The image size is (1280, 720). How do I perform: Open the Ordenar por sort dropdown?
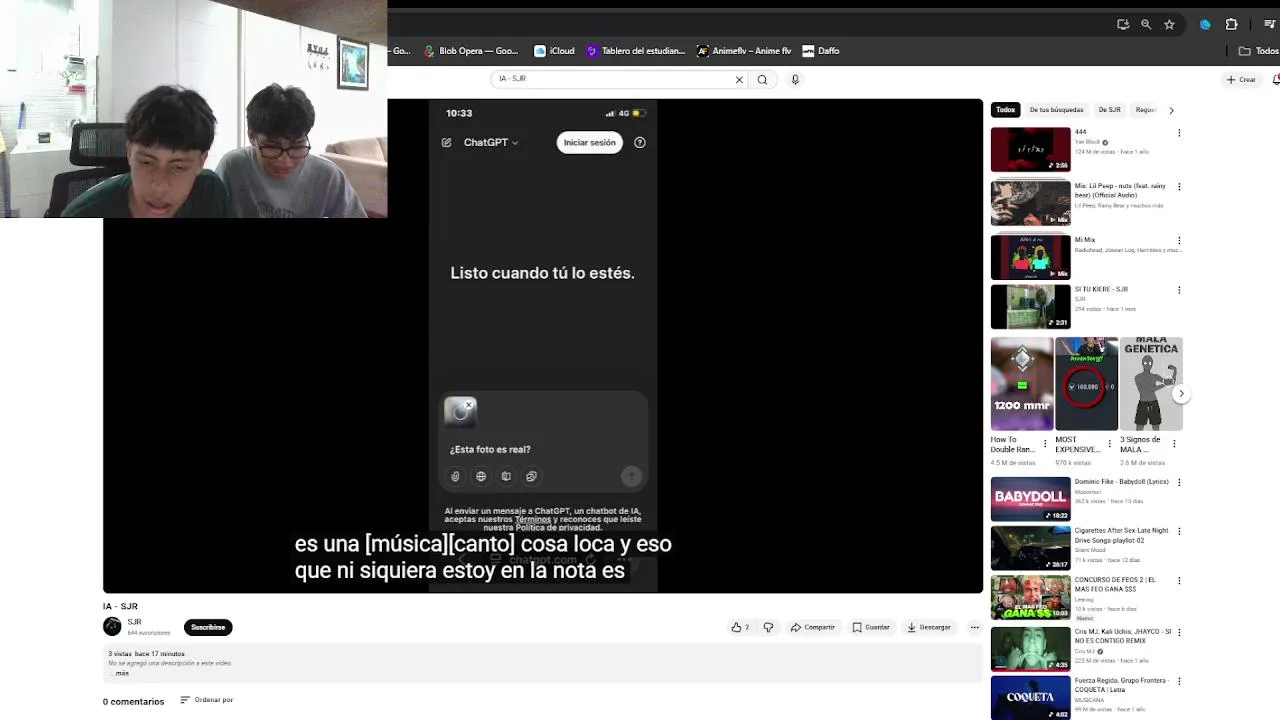207,700
